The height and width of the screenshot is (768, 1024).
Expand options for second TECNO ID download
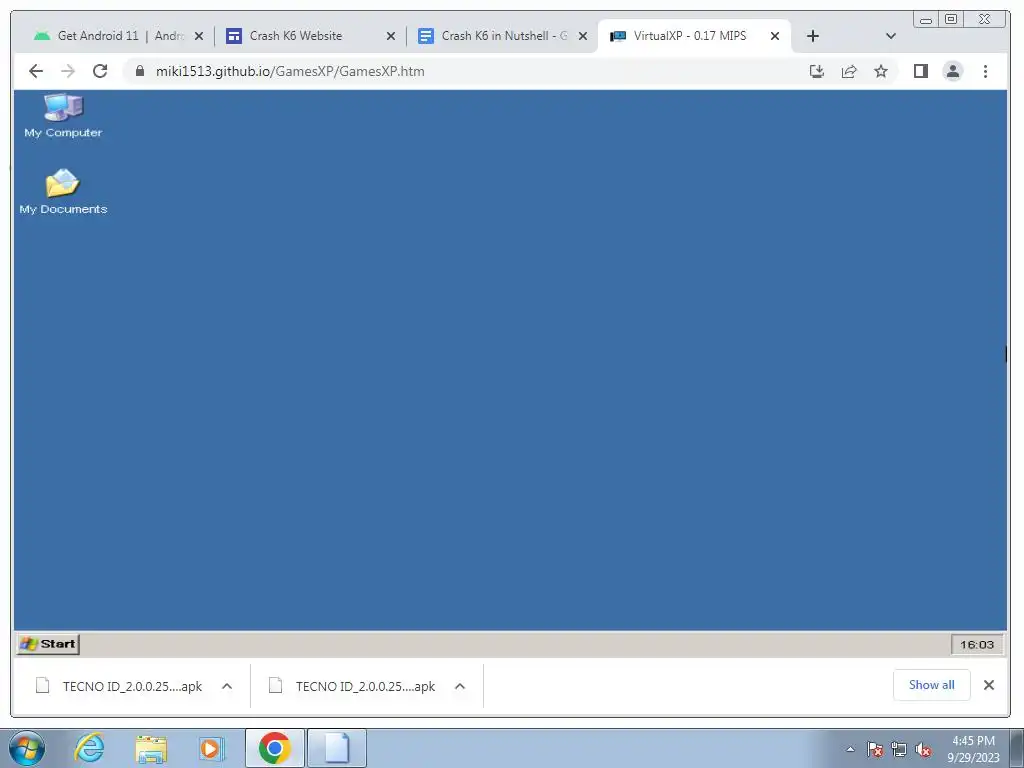click(460, 686)
